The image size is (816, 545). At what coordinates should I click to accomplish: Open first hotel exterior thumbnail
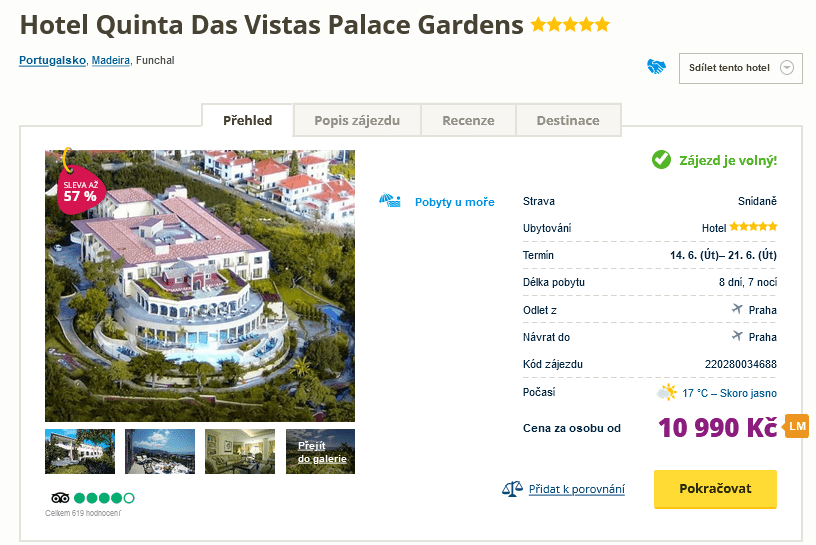tap(80, 451)
